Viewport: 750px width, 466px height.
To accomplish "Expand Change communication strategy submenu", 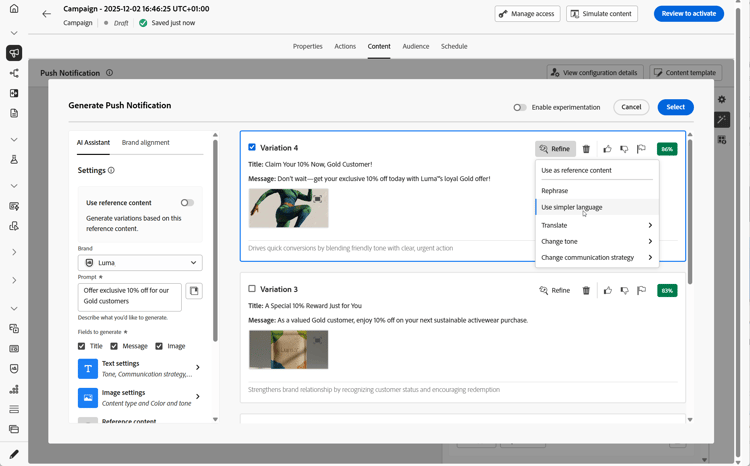I will point(597,257).
